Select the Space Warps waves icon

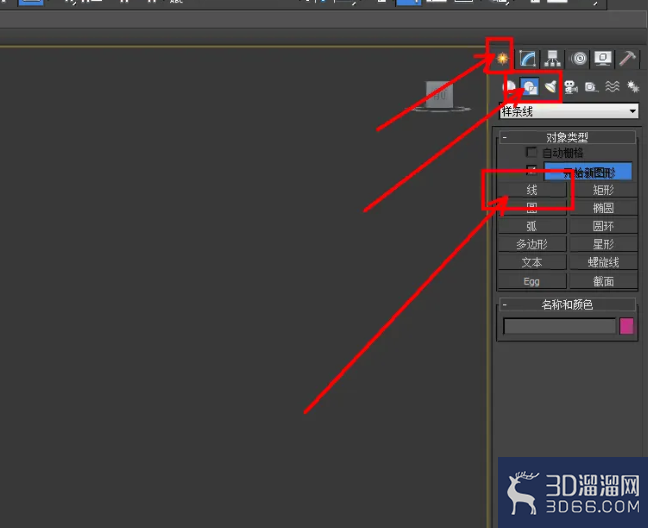tap(612, 87)
